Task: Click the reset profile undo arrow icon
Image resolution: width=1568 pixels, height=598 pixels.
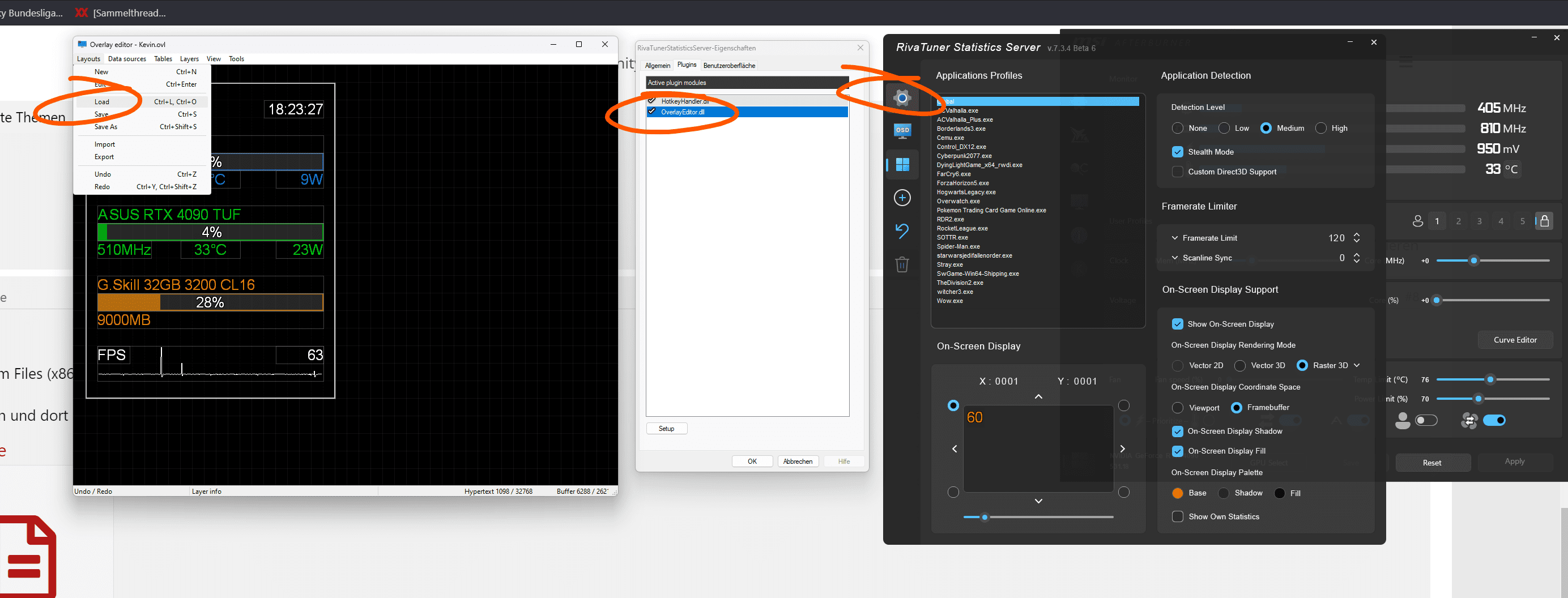Action: (902, 230)
